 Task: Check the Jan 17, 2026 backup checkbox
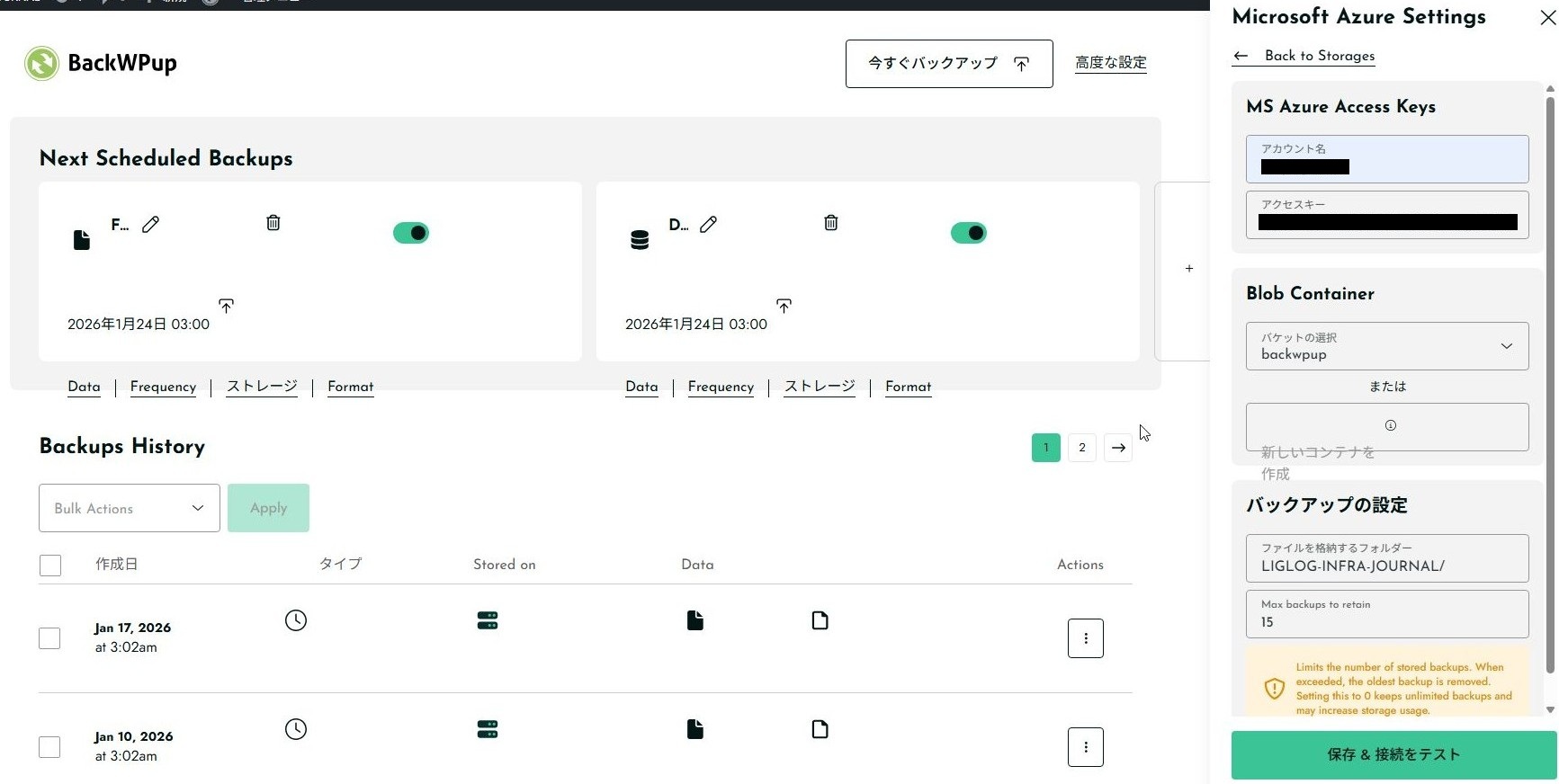point(50,638)
